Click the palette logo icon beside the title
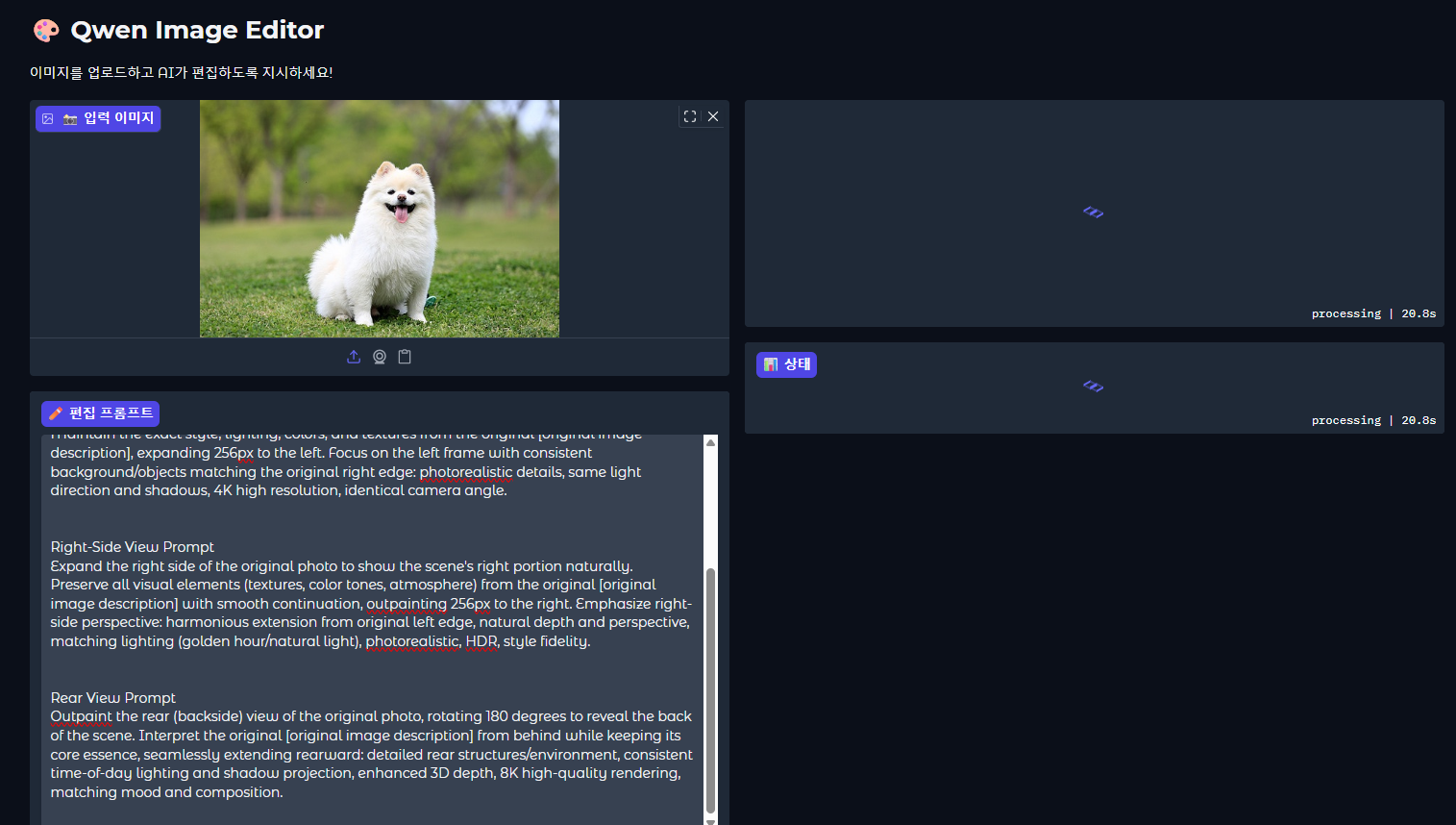 46,31
